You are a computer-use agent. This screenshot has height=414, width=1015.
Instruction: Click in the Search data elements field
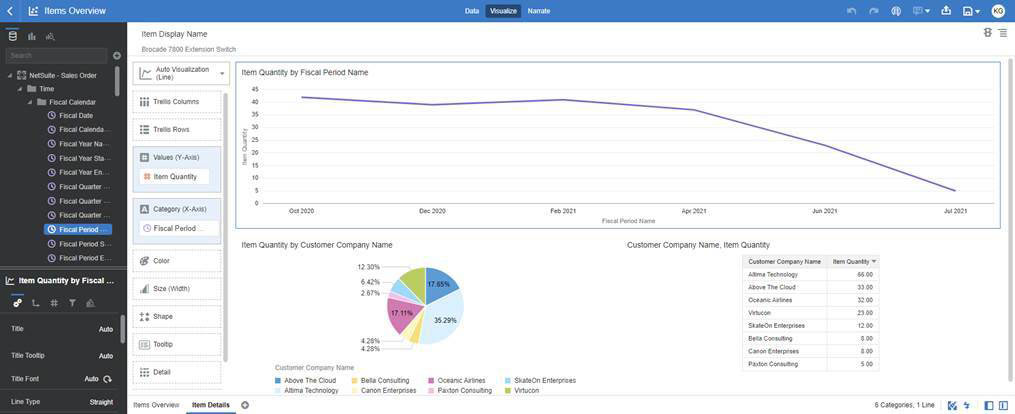point(55,56)
